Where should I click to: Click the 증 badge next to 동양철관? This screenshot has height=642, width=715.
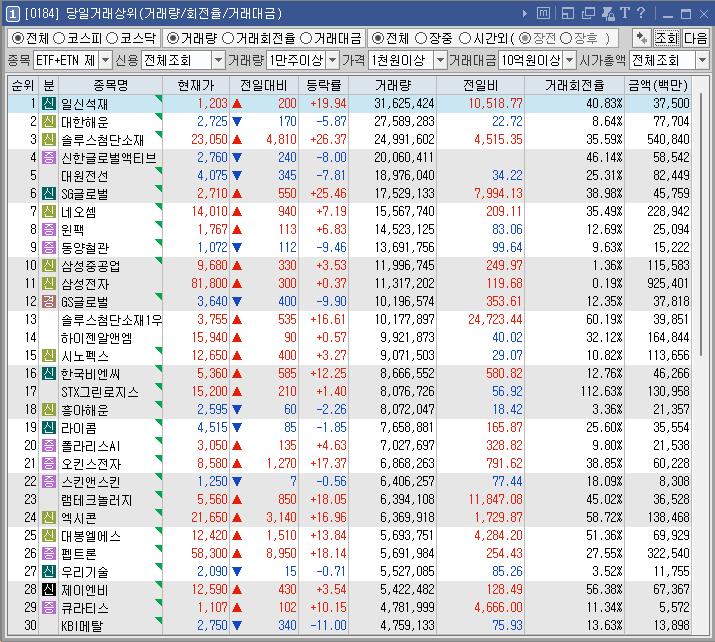point(49,247)
